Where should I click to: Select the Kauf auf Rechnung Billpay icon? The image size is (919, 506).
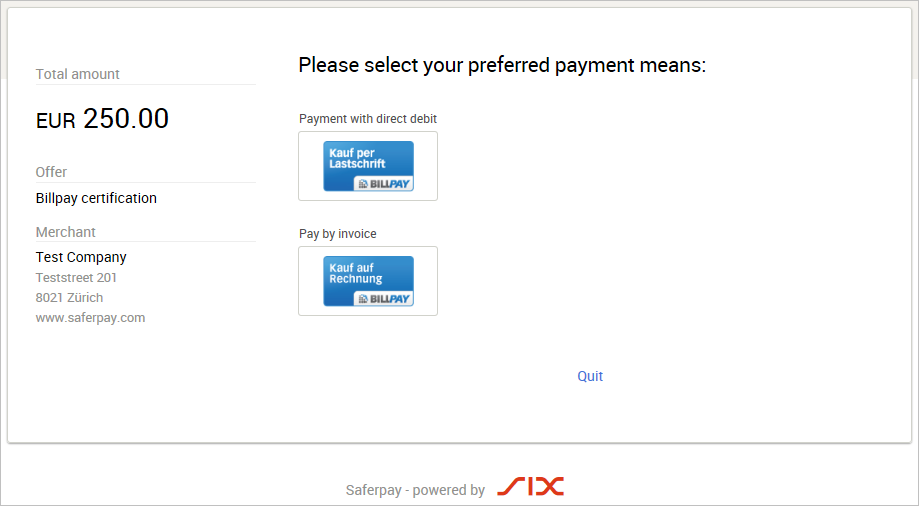[x=368, y=281]
